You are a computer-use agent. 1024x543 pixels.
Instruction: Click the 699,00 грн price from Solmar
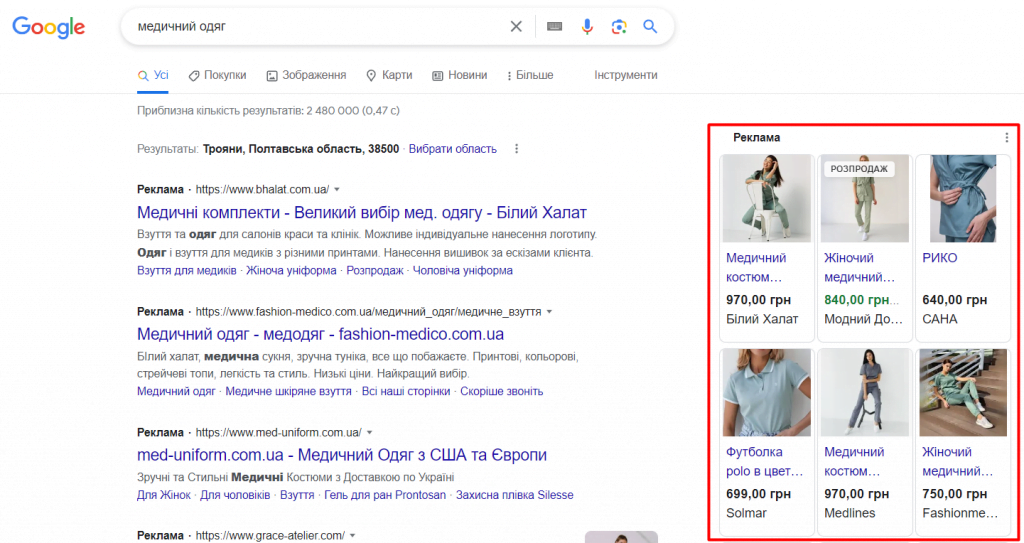coord(758,494)
